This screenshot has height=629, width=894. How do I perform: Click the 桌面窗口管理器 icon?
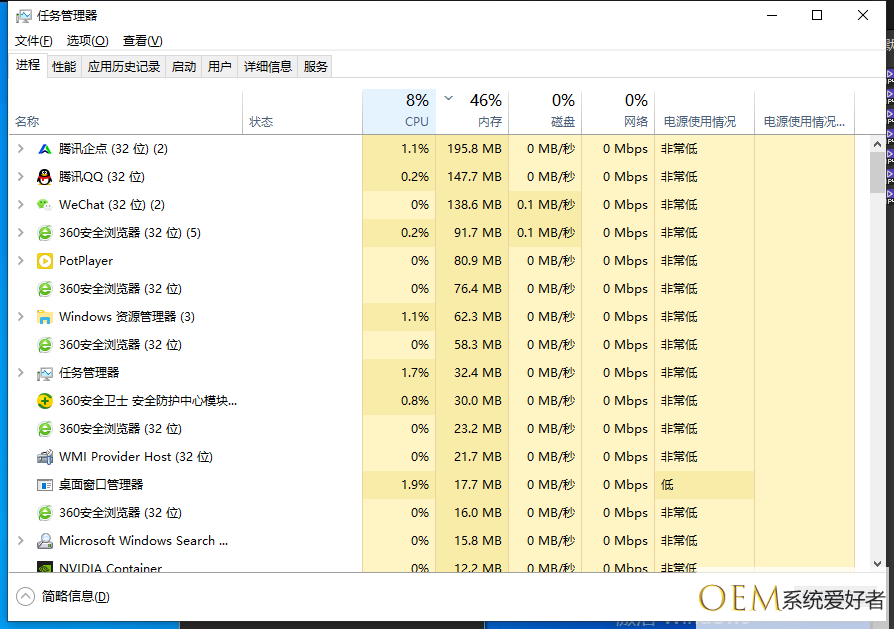[44, 485]
